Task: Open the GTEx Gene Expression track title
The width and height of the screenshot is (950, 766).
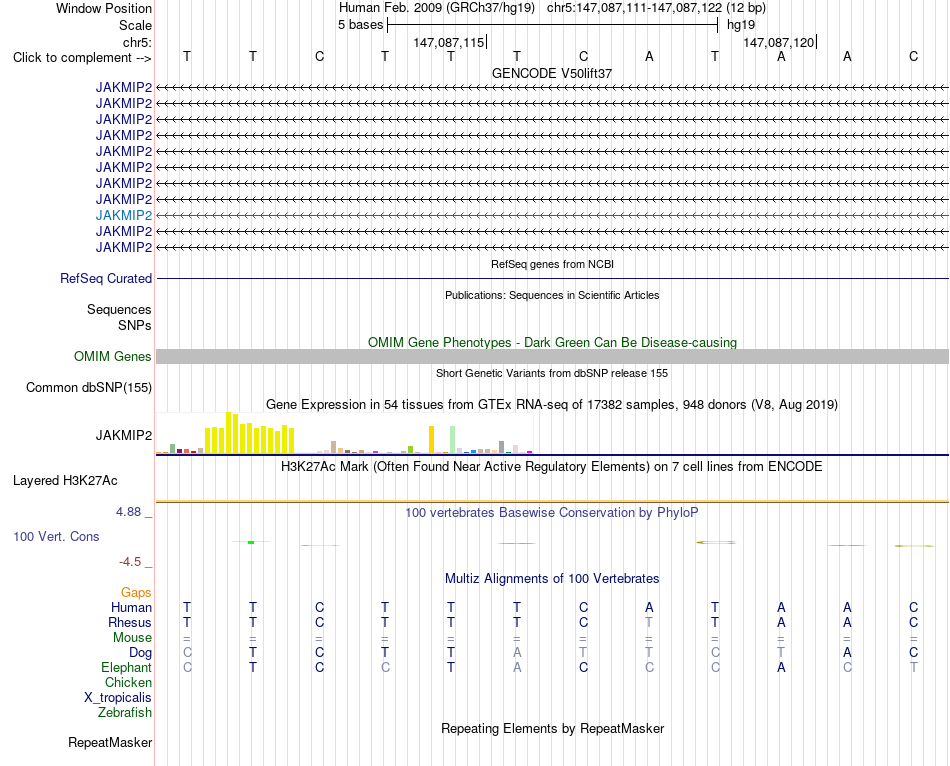Action: pos(552,404)
